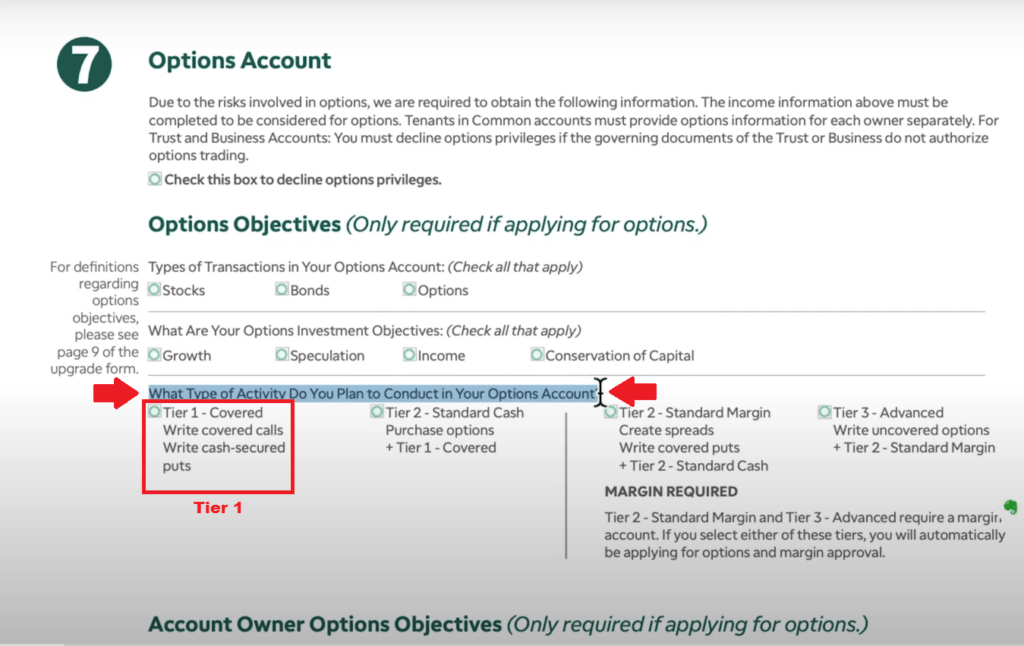Screen dimensions: 1024x646
Task: Tick the Stocks checkbox
Action: tap(155, 290)
